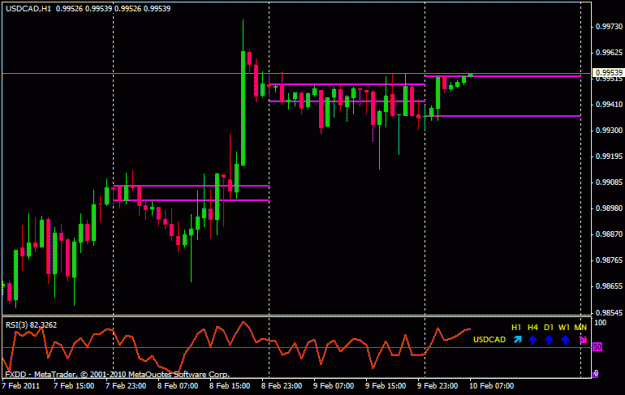Click the 100 level on RSI scale
This screenshot has width=625, height=395.
click(x=600, y=322)
